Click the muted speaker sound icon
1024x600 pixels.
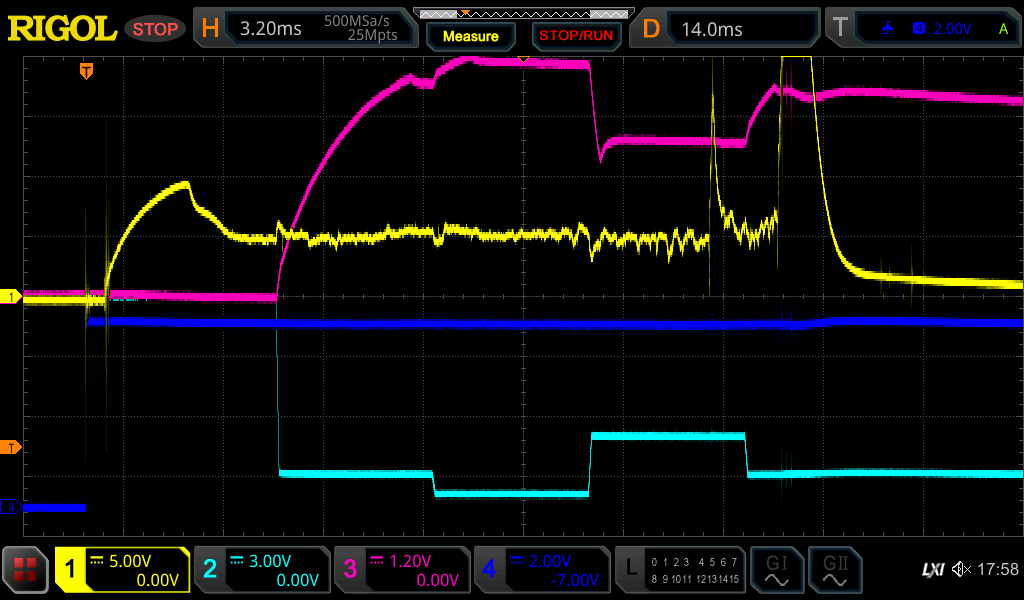pos(961,570)
